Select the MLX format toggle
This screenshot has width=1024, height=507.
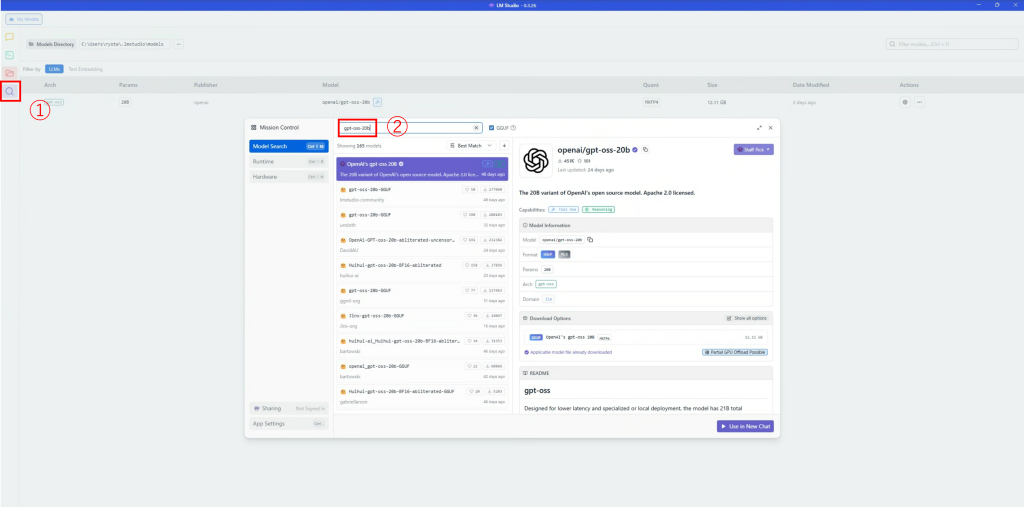(x=564, y=255)
